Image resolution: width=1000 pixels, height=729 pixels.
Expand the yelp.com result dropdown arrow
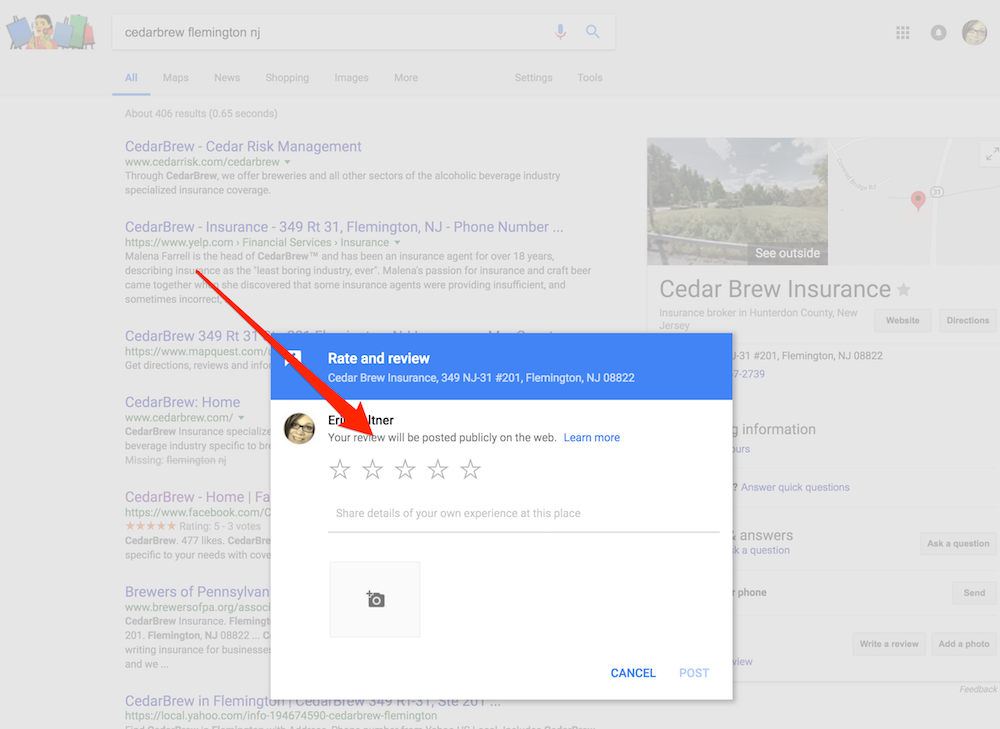[x=397, y=242]
